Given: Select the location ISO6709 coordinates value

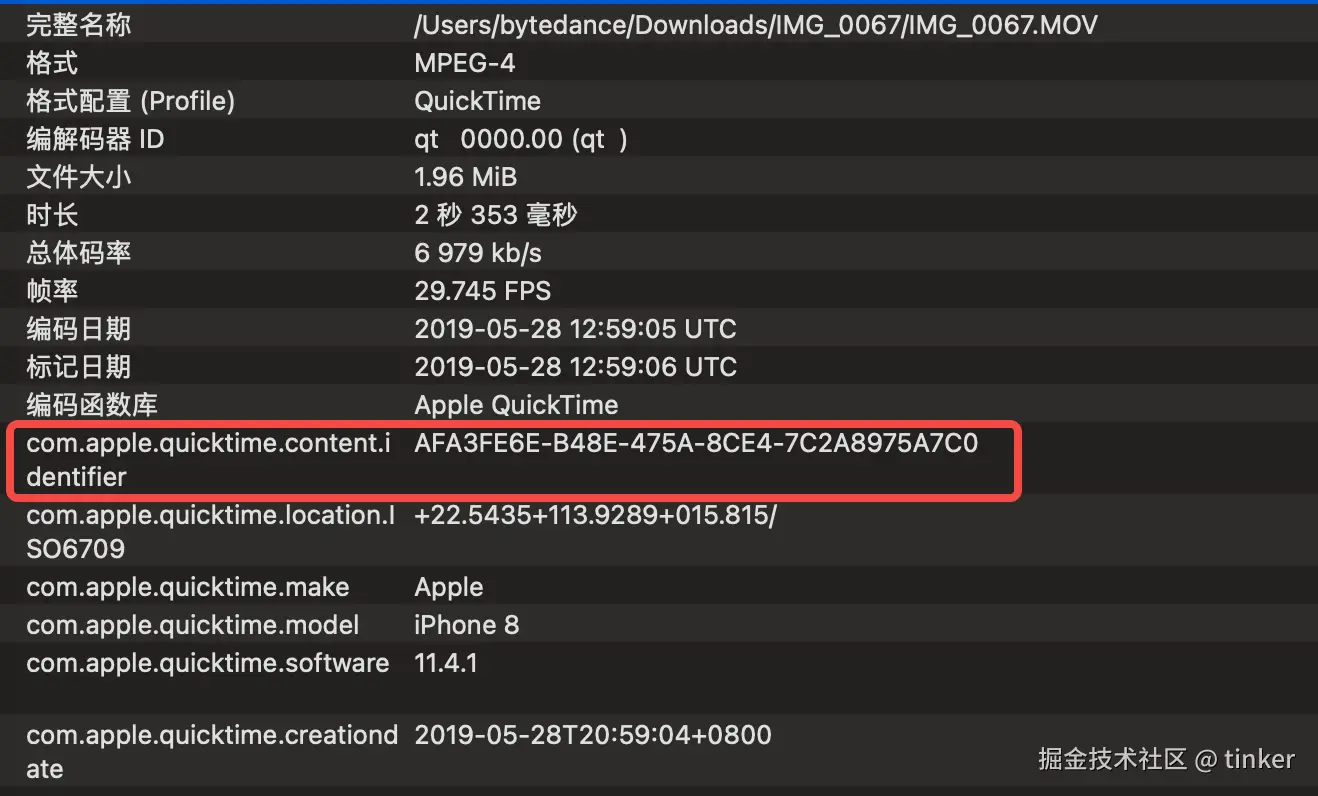Looking at the screenshot, I should click(595, 516).
